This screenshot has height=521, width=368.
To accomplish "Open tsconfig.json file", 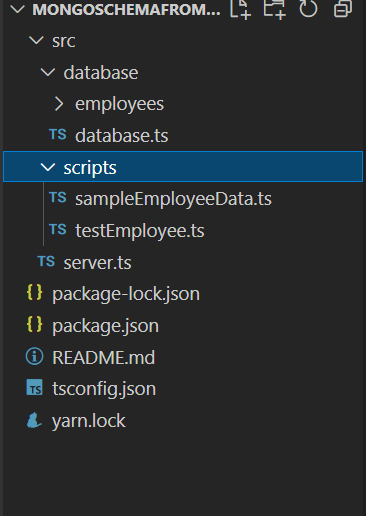I will click(x=104, y=389).
